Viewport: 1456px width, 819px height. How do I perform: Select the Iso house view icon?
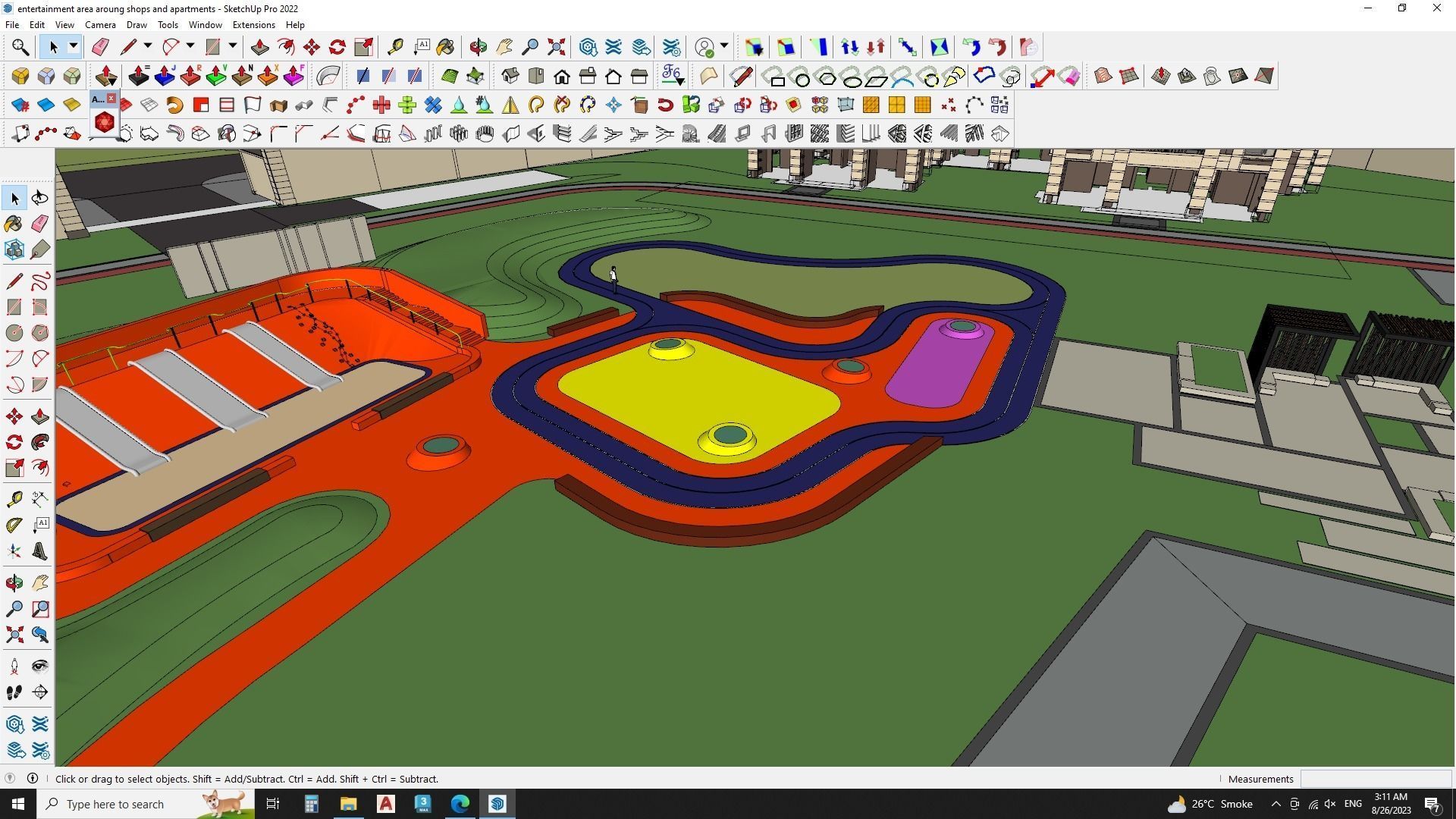[510, 76]
